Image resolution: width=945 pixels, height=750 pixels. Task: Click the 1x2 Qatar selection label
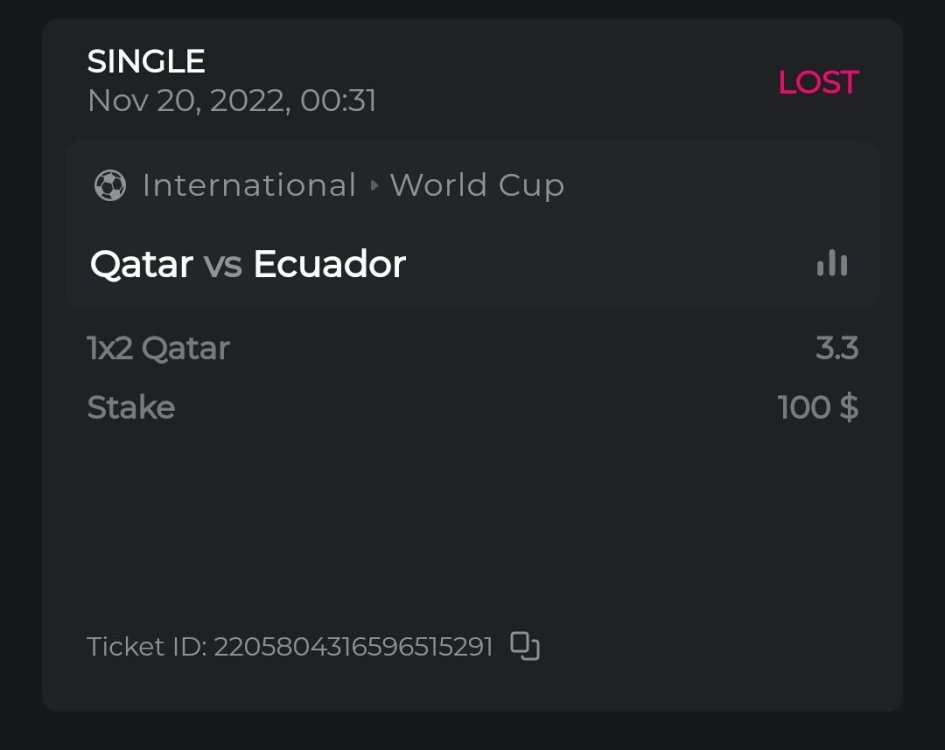pyautogui.click(x=158, y=348)
